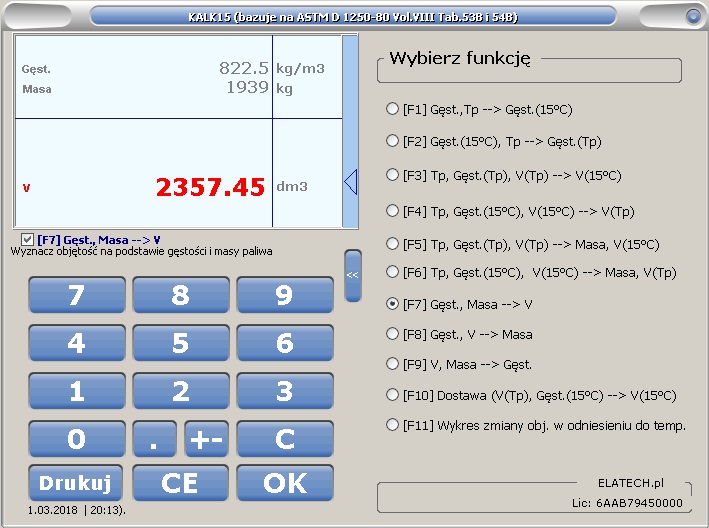The image size is (709, 528).
Task: Click the +- sign toggle key
Action: pyautogui.click(x=207, y=438)
